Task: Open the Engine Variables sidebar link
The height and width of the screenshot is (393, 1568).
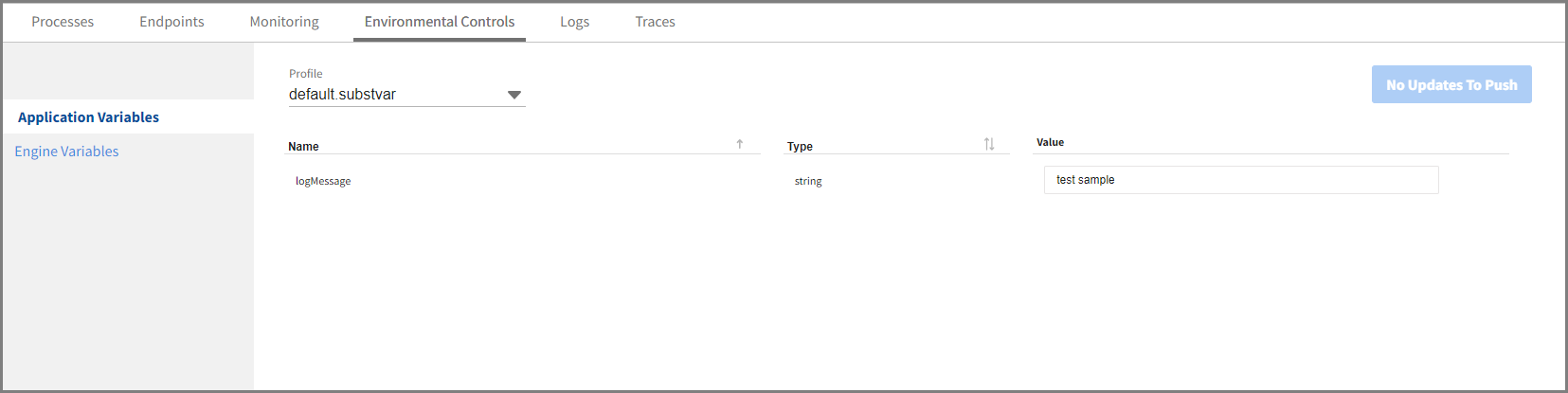Action: 66,152
